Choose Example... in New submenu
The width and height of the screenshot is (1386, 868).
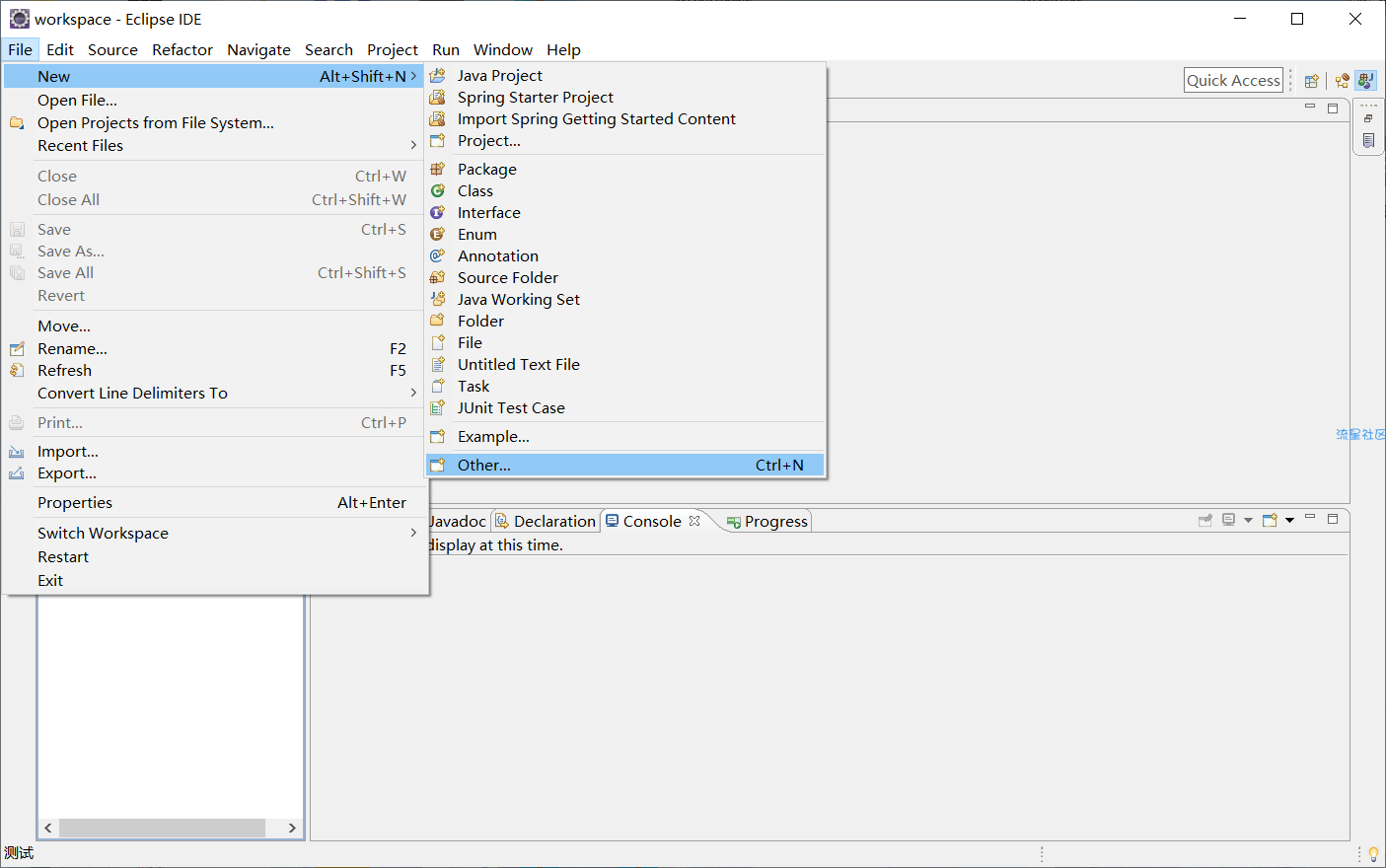coord(625,436)
